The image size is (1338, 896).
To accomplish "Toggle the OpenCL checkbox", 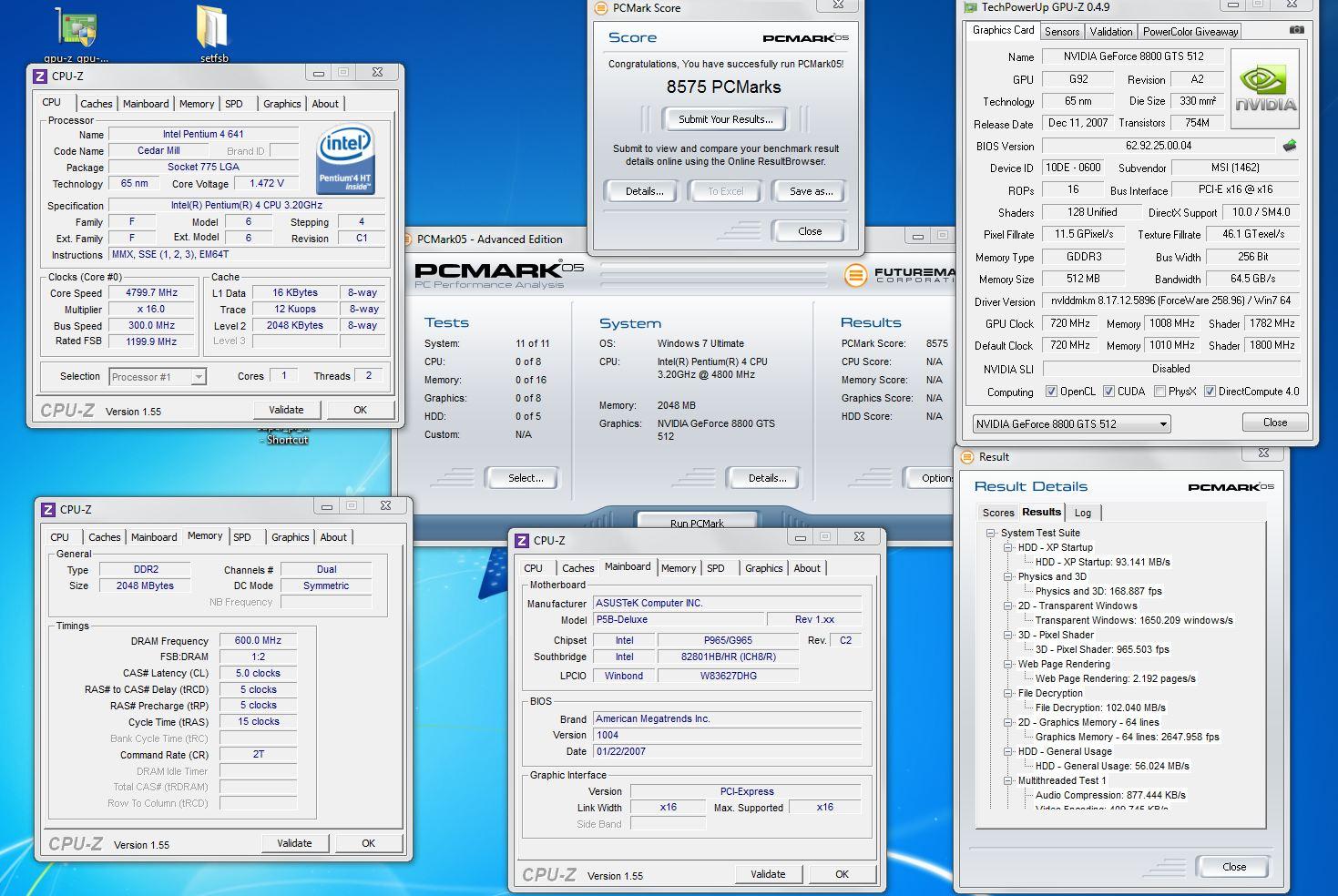I will (1051, 392).
